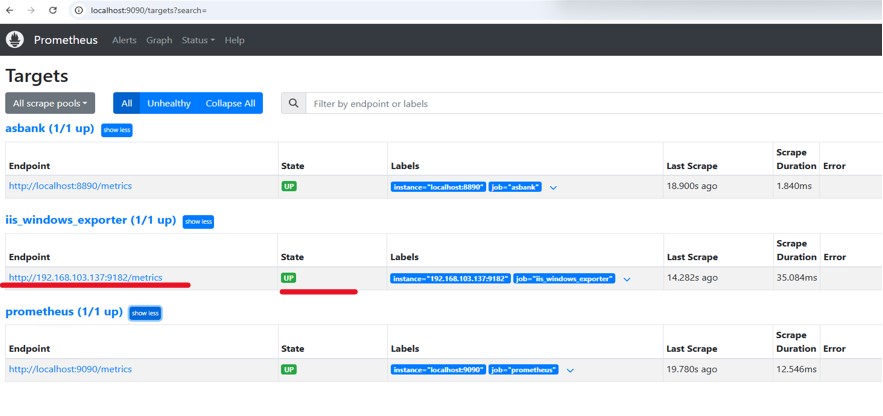Open the localhost:8890 metrics endpoint link
The image size is (883, 416).
point(70,186)
